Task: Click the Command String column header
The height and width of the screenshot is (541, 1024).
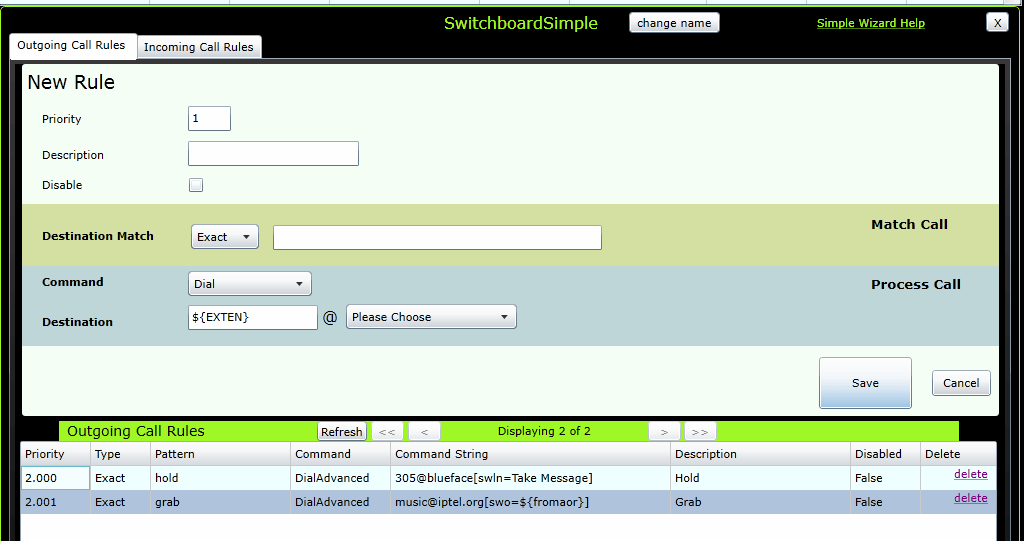Action: (530, 453)
